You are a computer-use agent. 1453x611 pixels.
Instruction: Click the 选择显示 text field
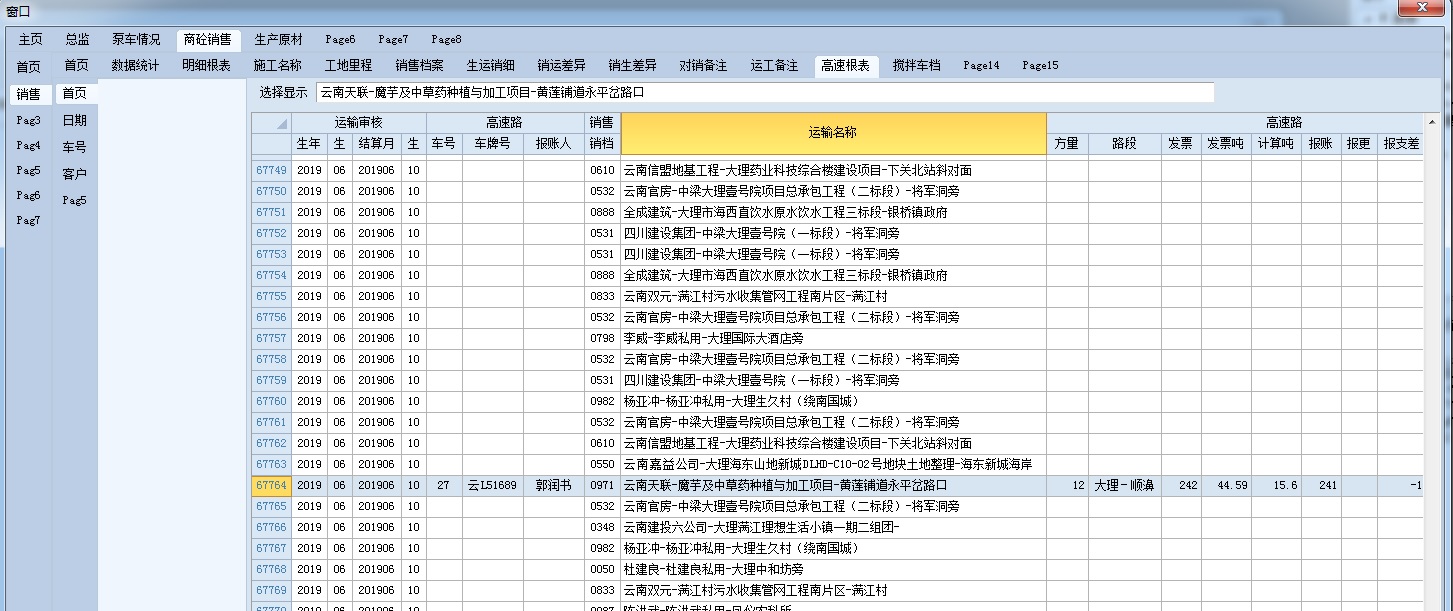pyautogui.click(x=764, y=92)
